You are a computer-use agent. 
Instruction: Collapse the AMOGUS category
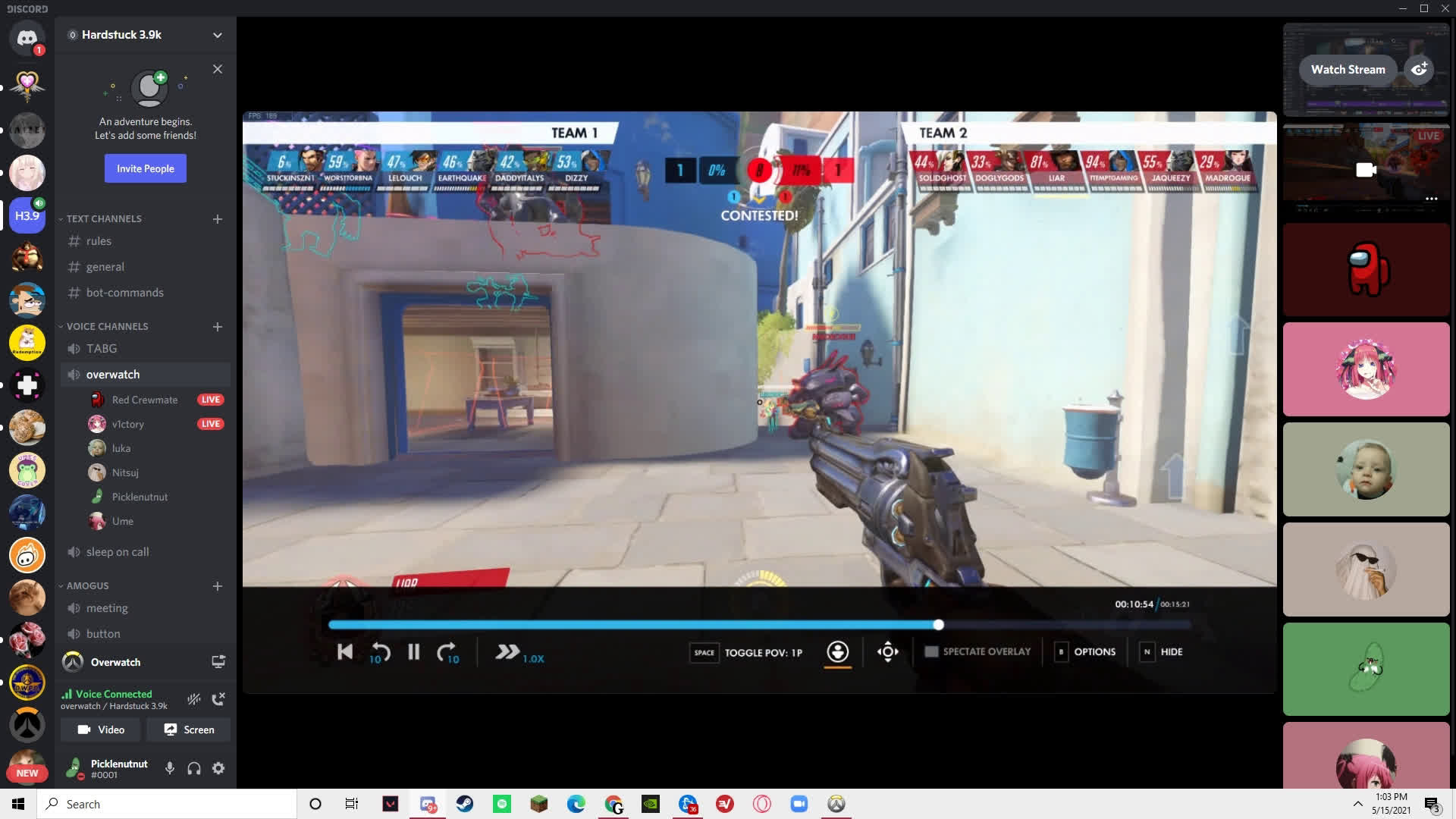pos(86,585)
